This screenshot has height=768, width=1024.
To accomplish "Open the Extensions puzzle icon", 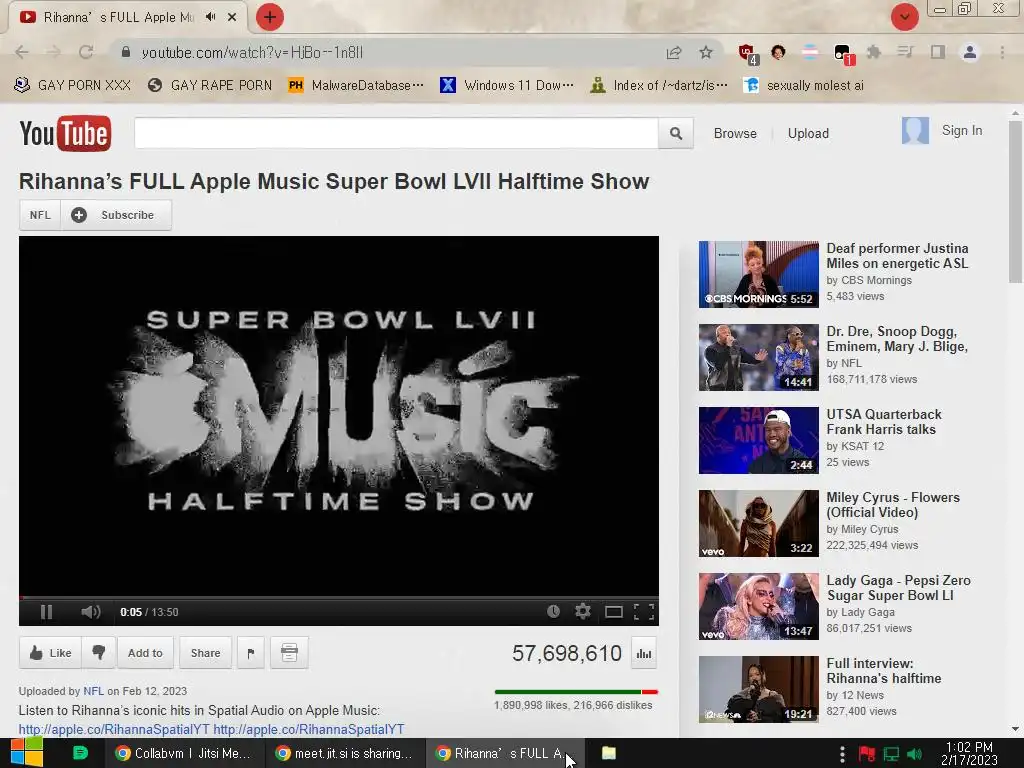I will click(873, 52).
